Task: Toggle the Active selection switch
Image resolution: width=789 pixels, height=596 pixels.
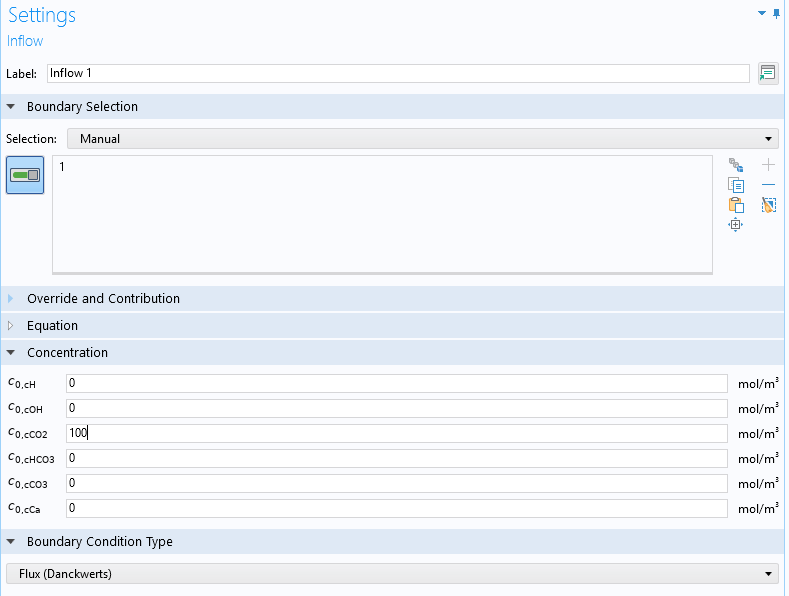Action: pyautogui.click(x=25, y=175)
